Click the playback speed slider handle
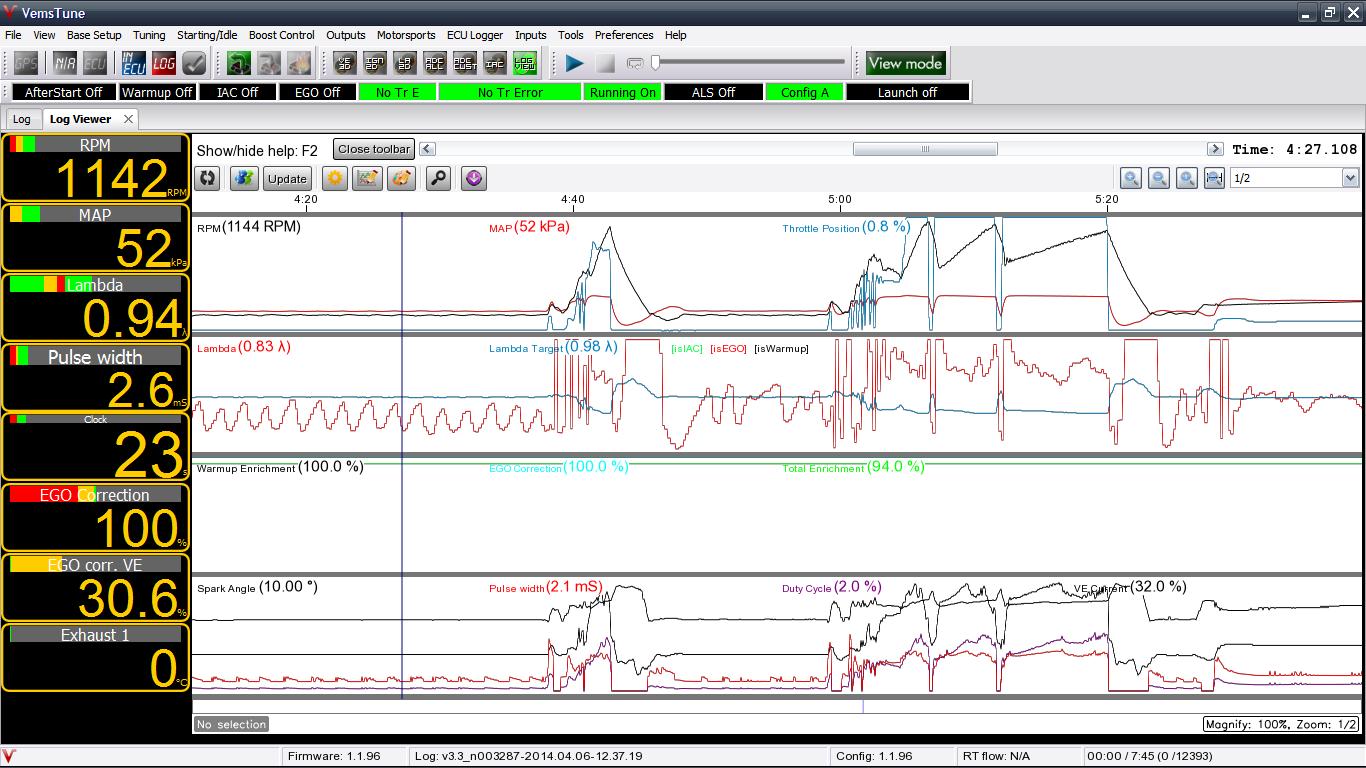The height and width of the screenshot is (768, 1366). point(656,63)
